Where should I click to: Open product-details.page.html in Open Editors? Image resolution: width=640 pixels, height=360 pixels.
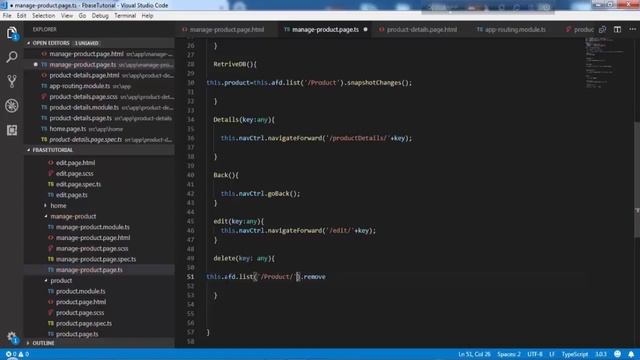point(100,76)
